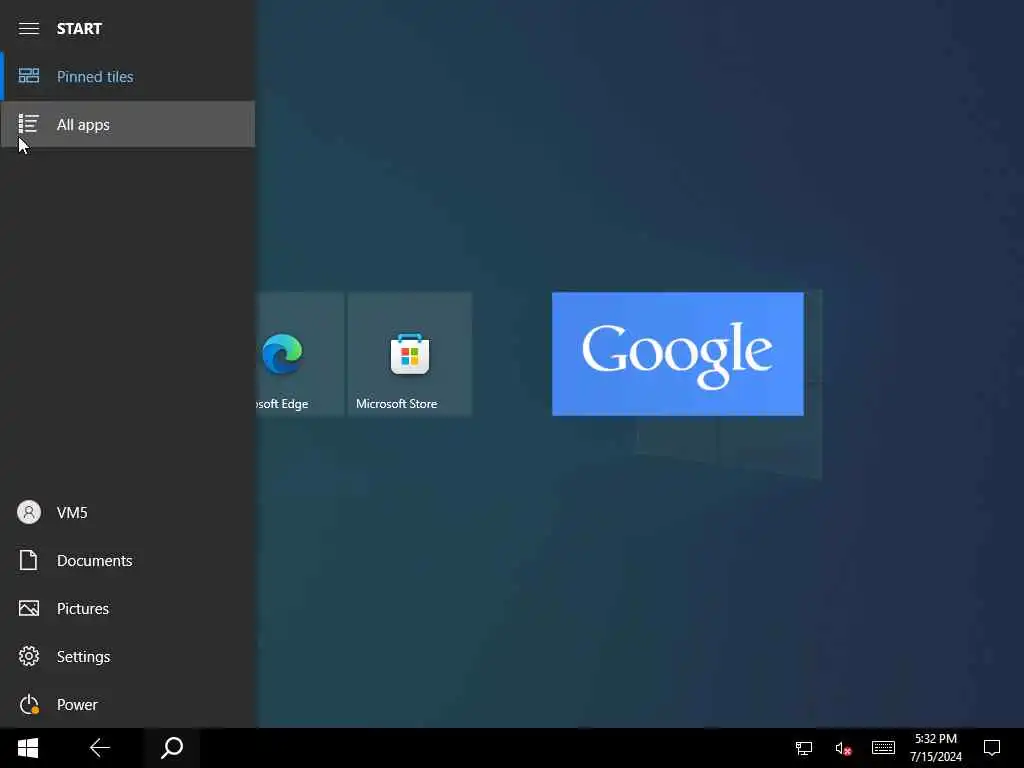The width and height of the screenshot is (1024, 768).
Task: Click the Windows Start button
Action: coord(28,748)
